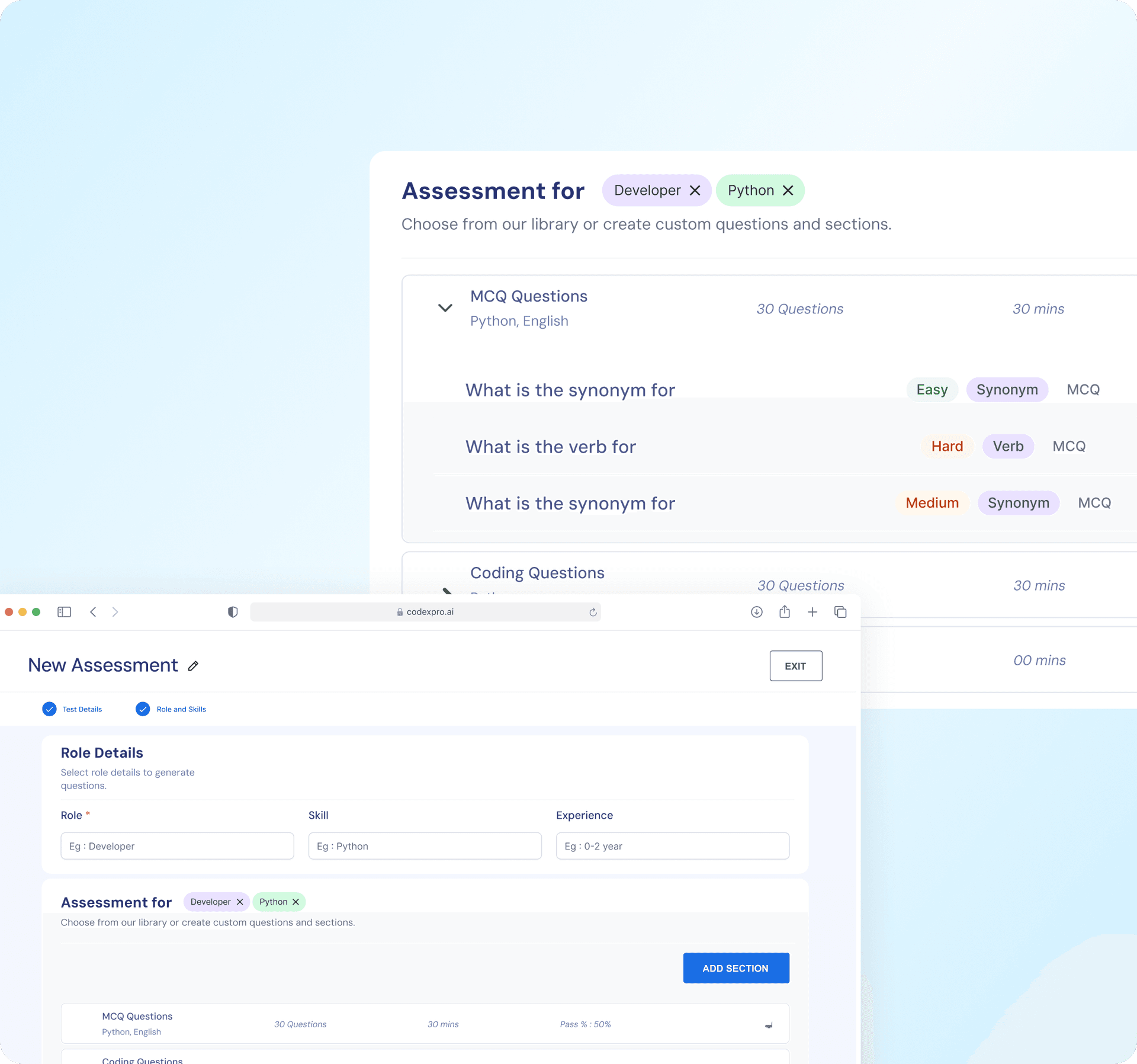This screenshot has width=1137, height=1064.
Task: Click the Role input field labeled Eg : Developer
Action: pos(176,846)
